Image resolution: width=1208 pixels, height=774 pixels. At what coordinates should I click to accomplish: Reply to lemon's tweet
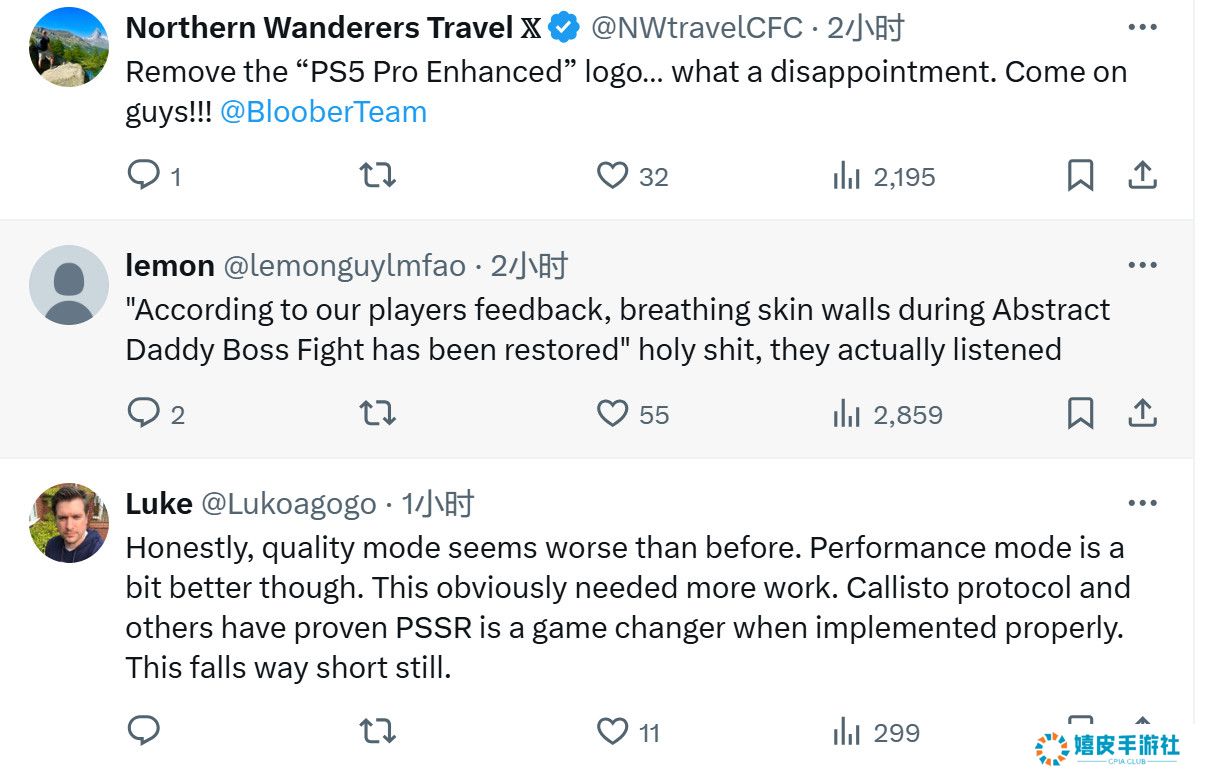point(144,414)
